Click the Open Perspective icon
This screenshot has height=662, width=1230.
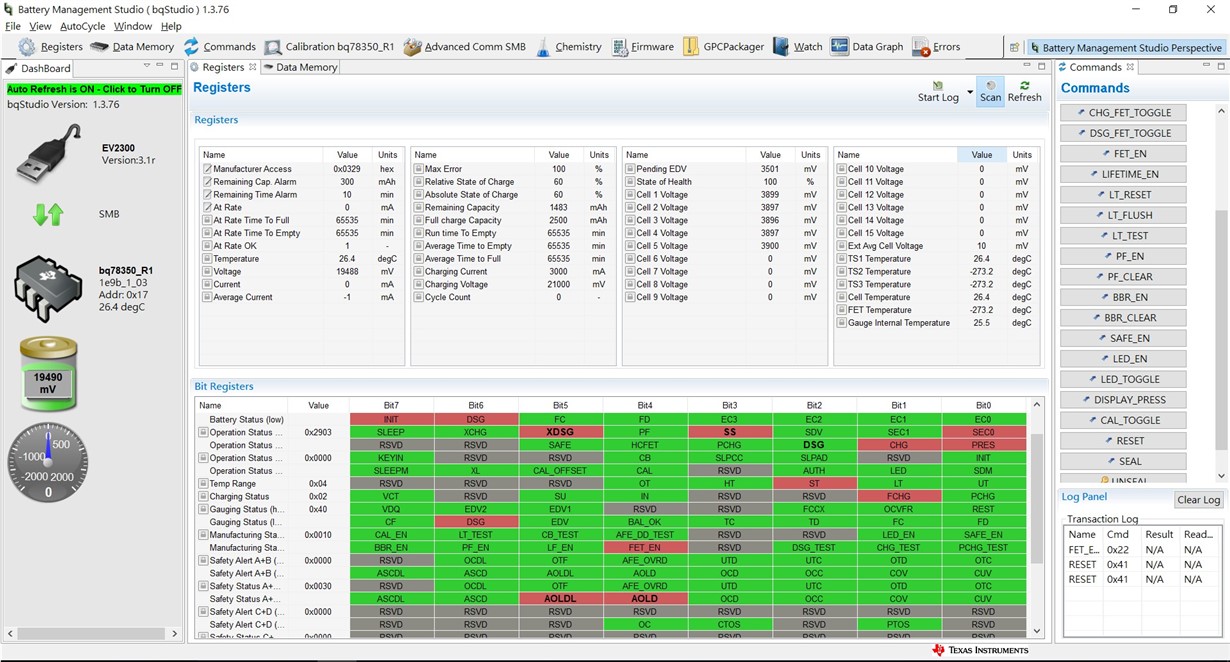tap(1014, 47)
